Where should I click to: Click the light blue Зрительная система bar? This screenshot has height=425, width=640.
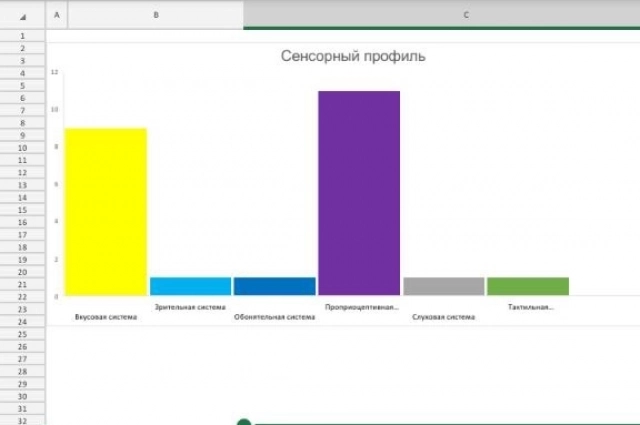pyautogui.click(x=191, y=286)
